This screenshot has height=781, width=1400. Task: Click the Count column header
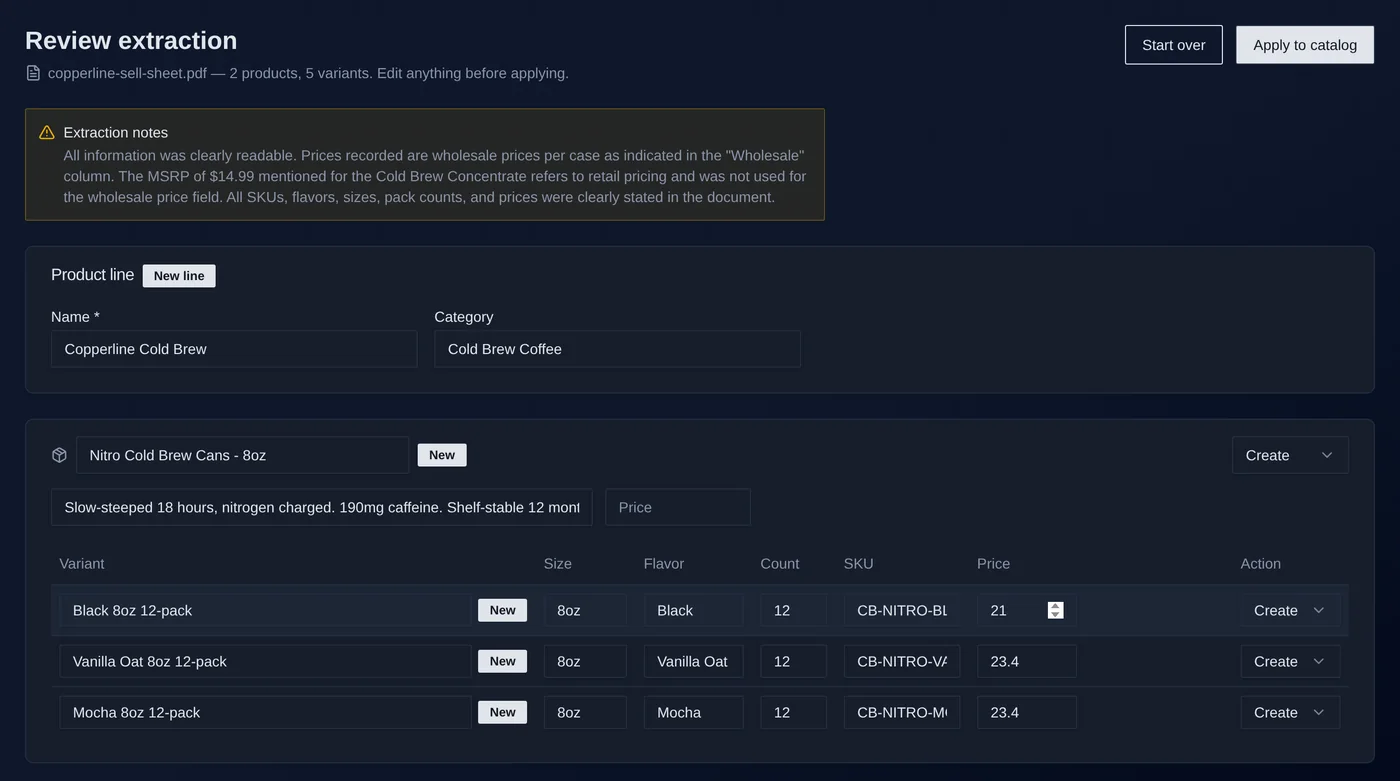(x=780, y=563)
